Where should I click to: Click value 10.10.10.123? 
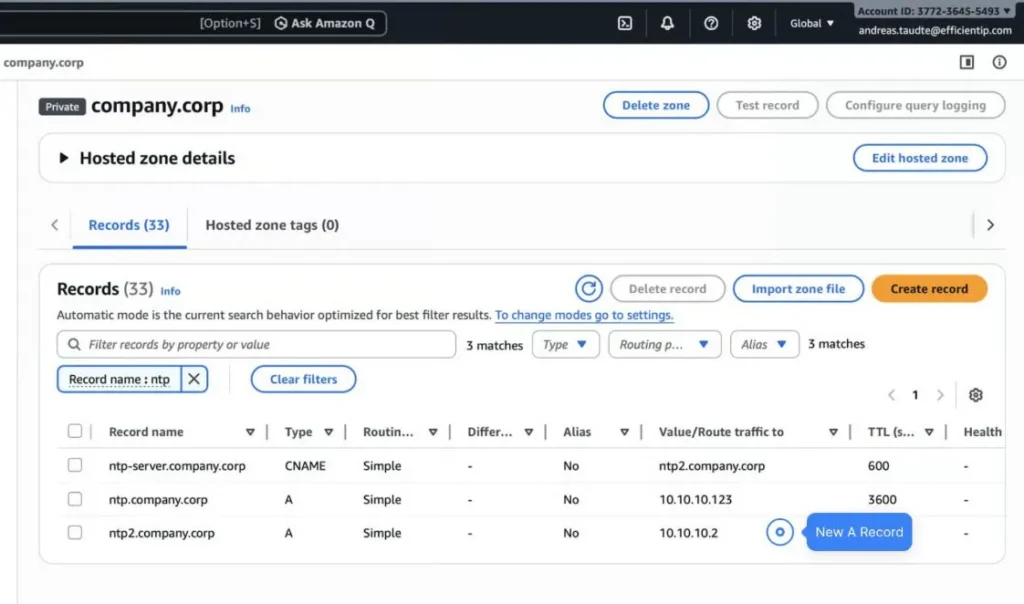[x=695, y=500]
